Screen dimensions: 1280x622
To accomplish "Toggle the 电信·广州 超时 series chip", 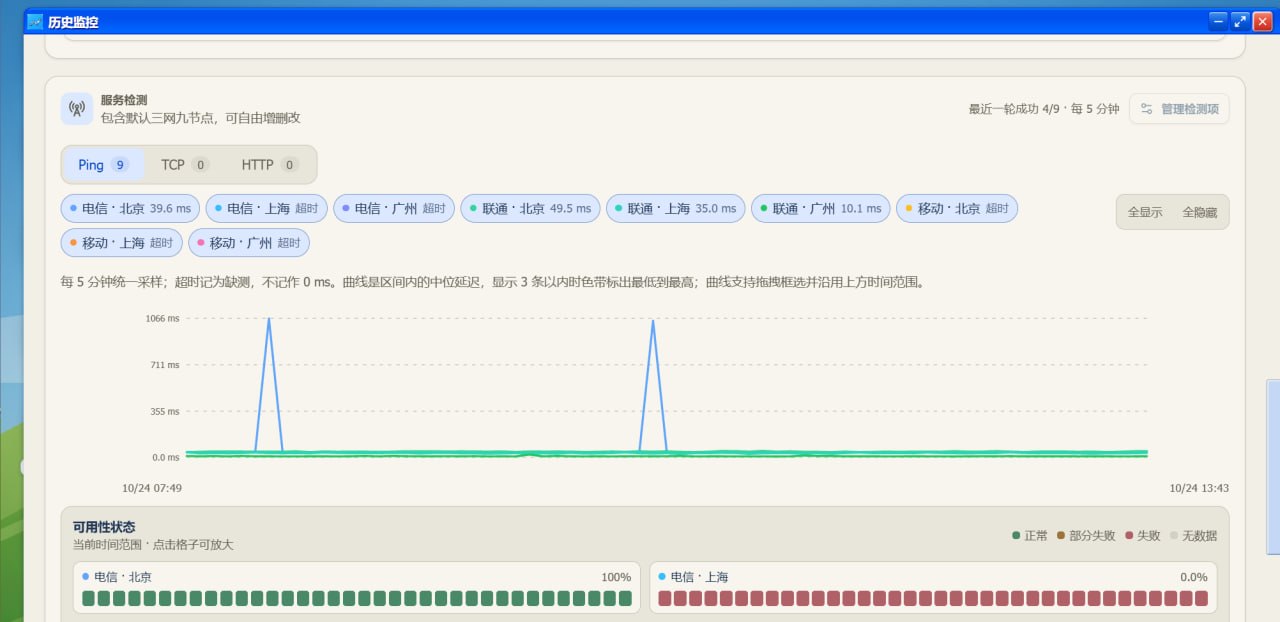I will pos(394,209).
